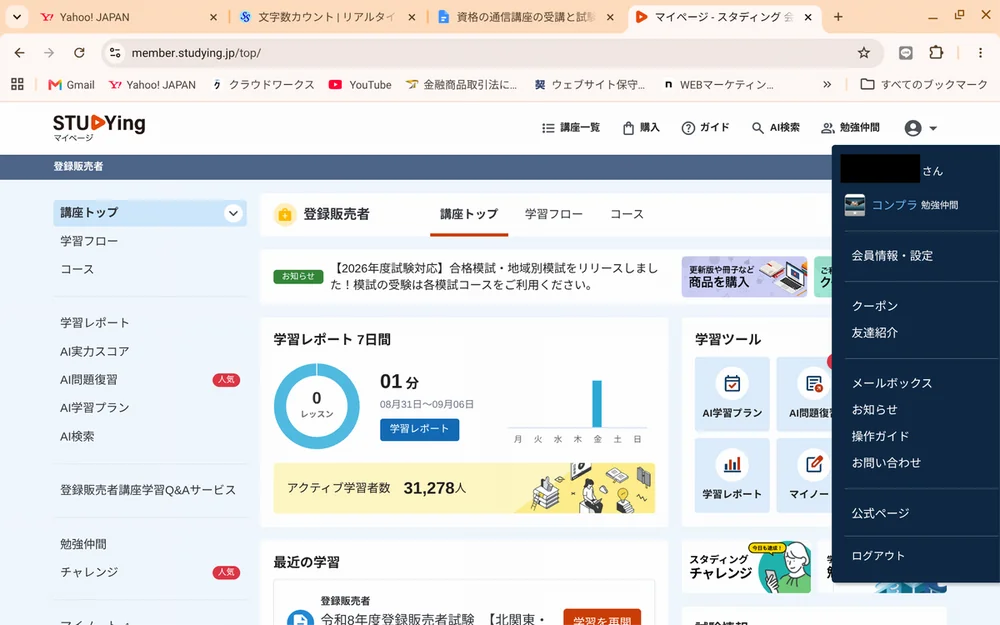Image resolution: width=1000 pixels, height=625 pixels.
Task: Show hidden bookmarks with the double chevron
Action: click(827, 84)
